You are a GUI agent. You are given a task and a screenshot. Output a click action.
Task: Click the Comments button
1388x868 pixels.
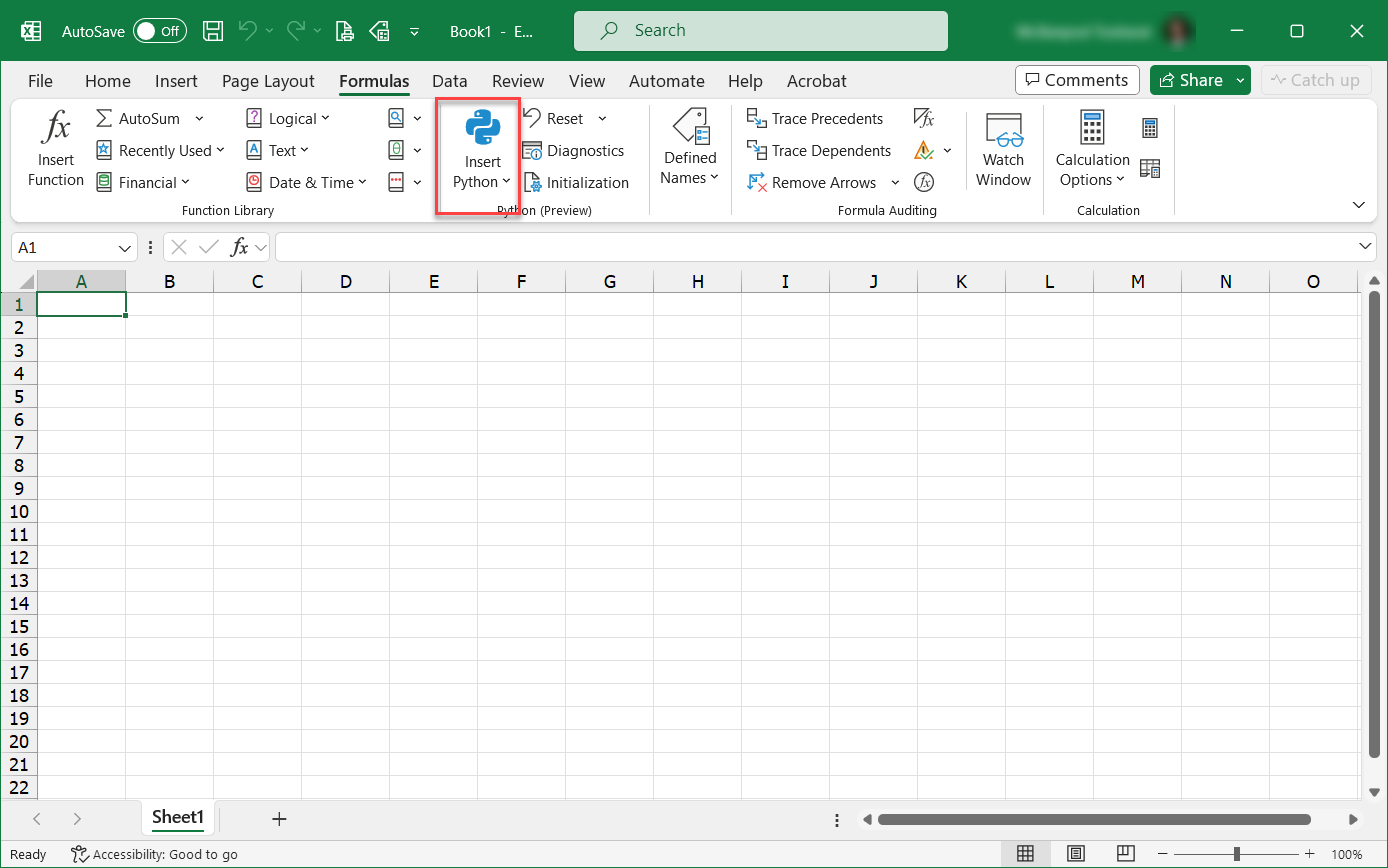[x=1076, y=80]
